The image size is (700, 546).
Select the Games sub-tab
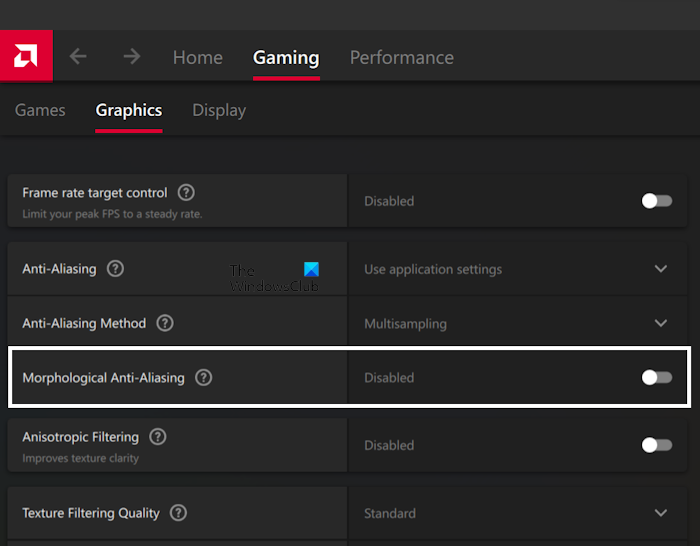40,110
